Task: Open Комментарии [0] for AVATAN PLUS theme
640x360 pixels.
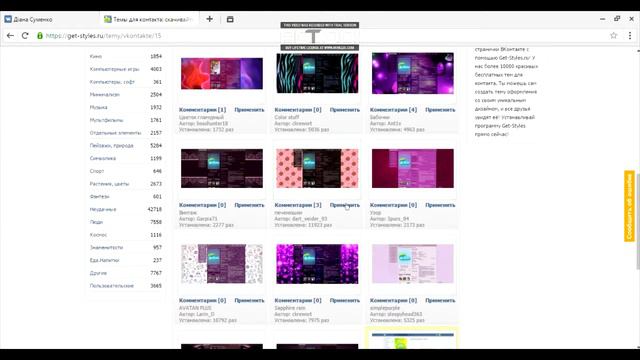Action: click(x=202, y=300)
